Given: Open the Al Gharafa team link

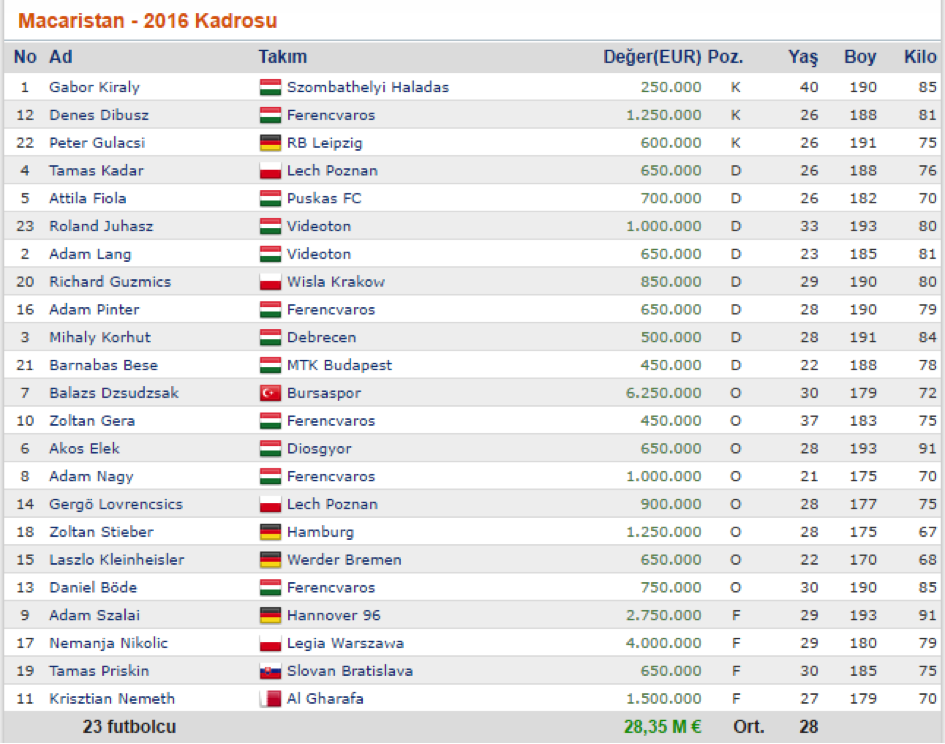Looking at the screenshot, I should point(325,698).
